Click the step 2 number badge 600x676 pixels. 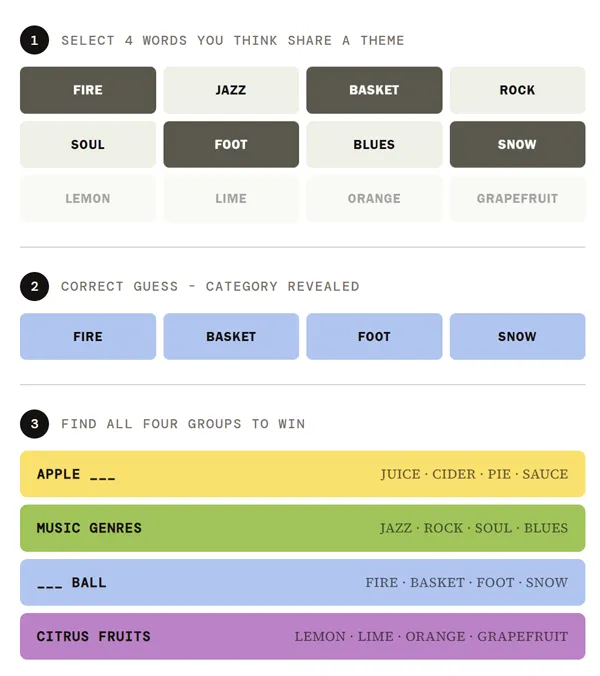click(34, 286)
